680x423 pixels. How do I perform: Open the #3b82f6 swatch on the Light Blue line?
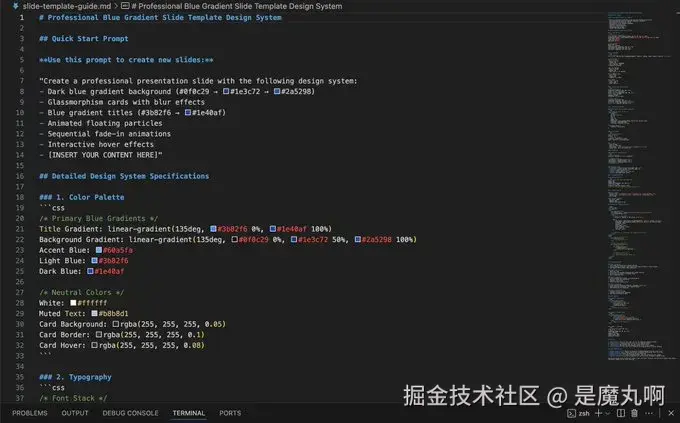pyautogui.click(x=95, y=261)
